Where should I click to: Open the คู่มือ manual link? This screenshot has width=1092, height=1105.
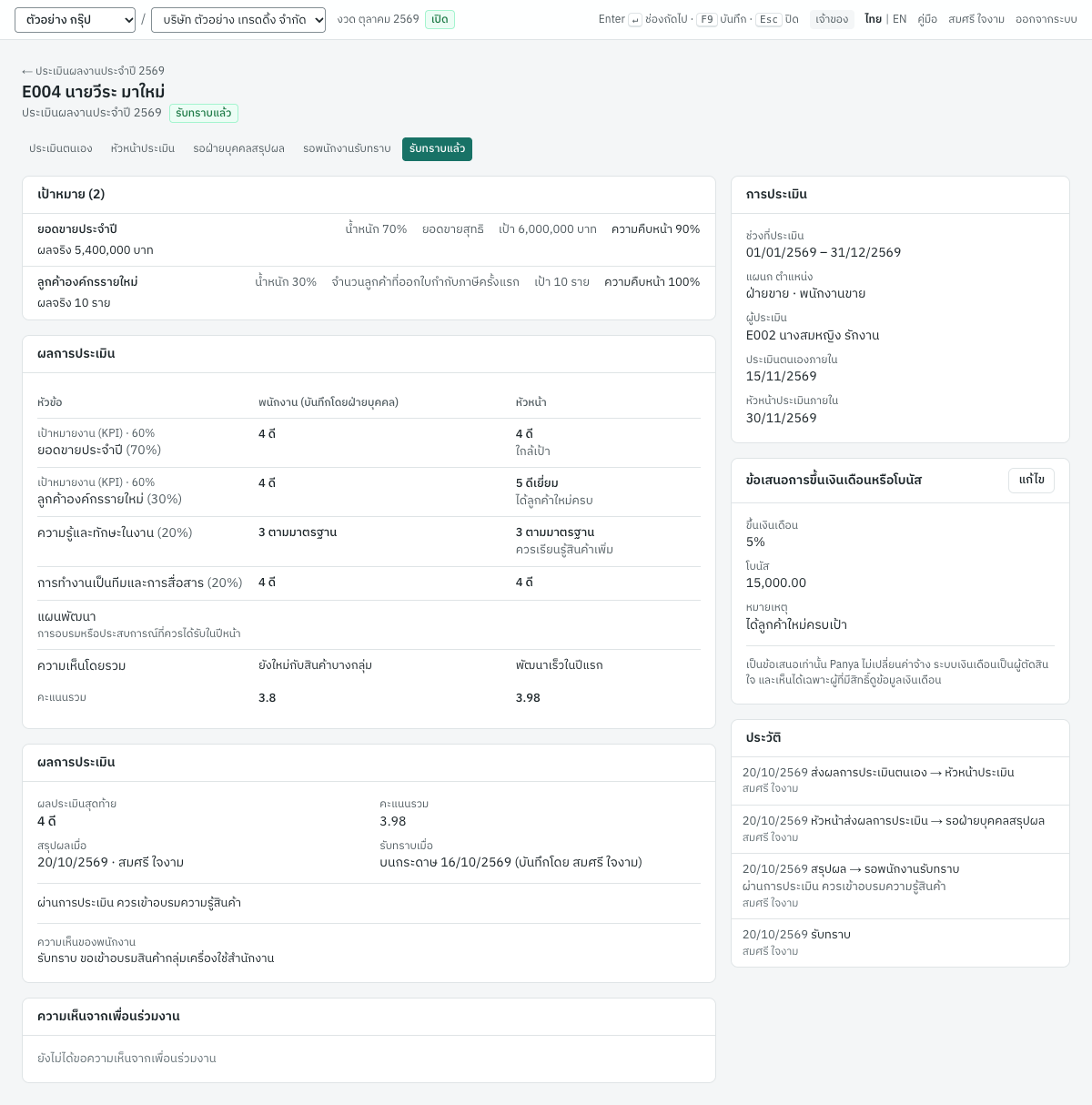927,19
